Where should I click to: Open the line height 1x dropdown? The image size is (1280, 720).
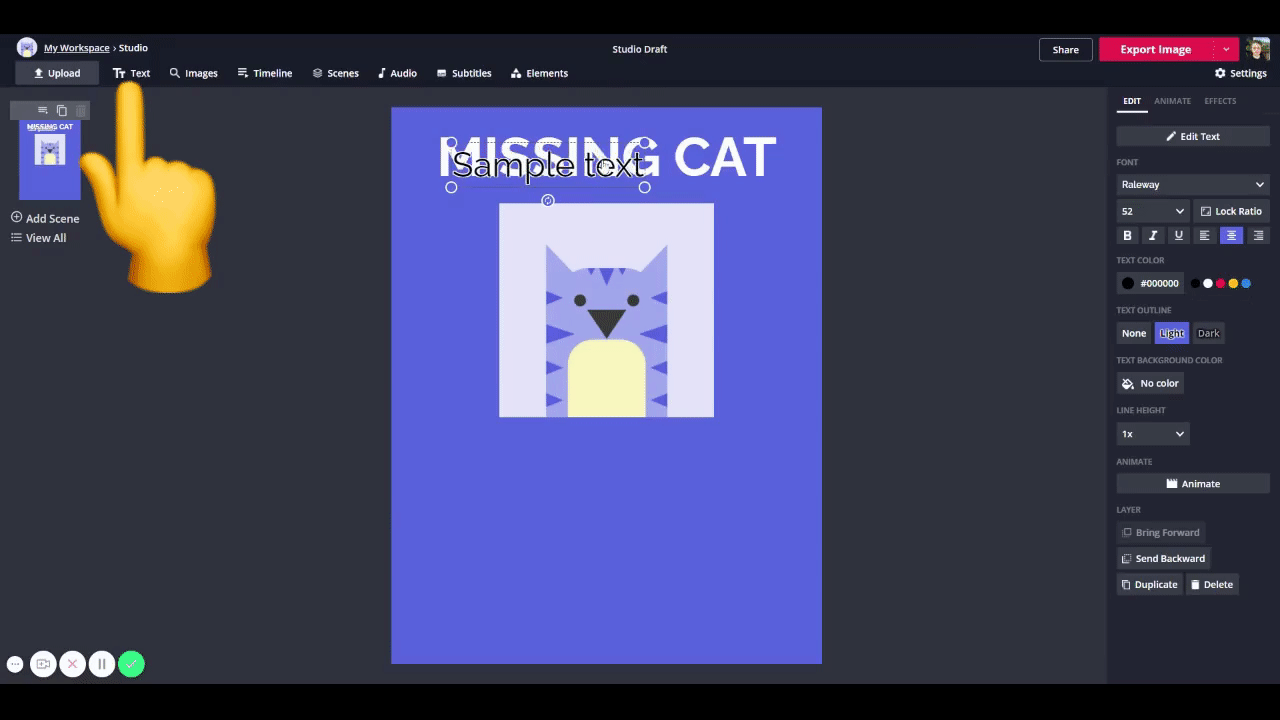(1152, 434)
